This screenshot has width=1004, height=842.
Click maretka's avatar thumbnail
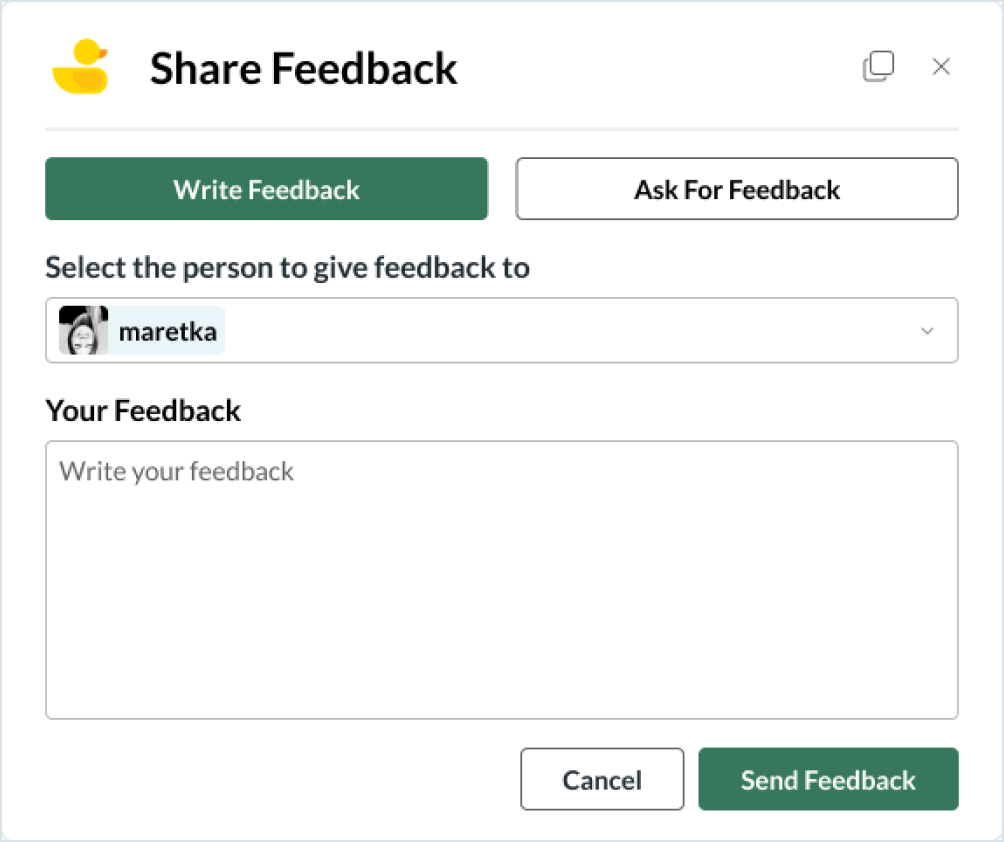pos(82,330)
